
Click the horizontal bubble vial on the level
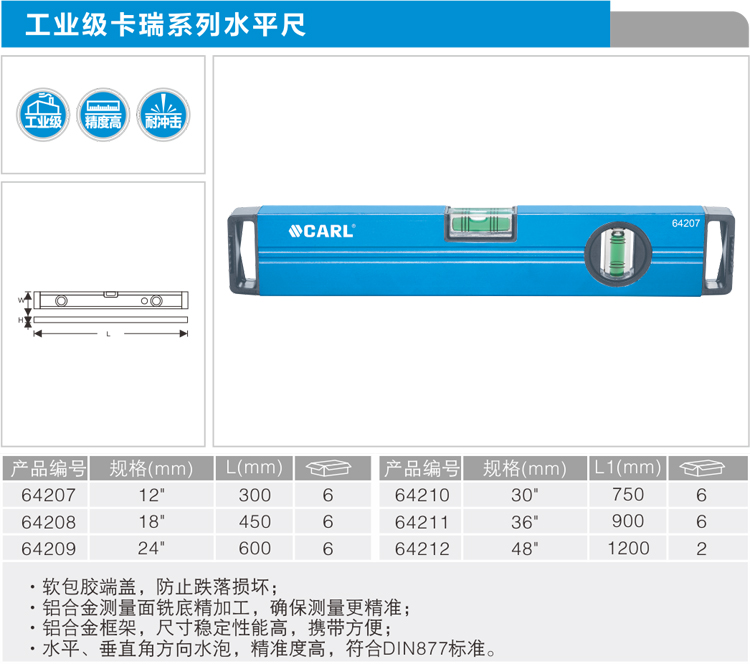tap(482, 223)
